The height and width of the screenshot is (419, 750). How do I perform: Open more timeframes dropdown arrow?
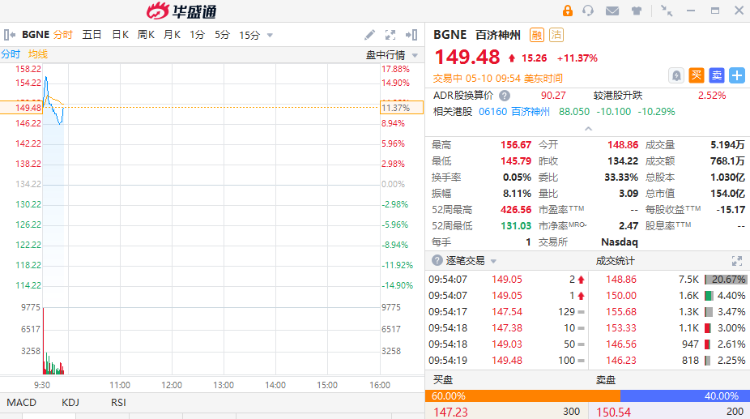click(270, 35)
